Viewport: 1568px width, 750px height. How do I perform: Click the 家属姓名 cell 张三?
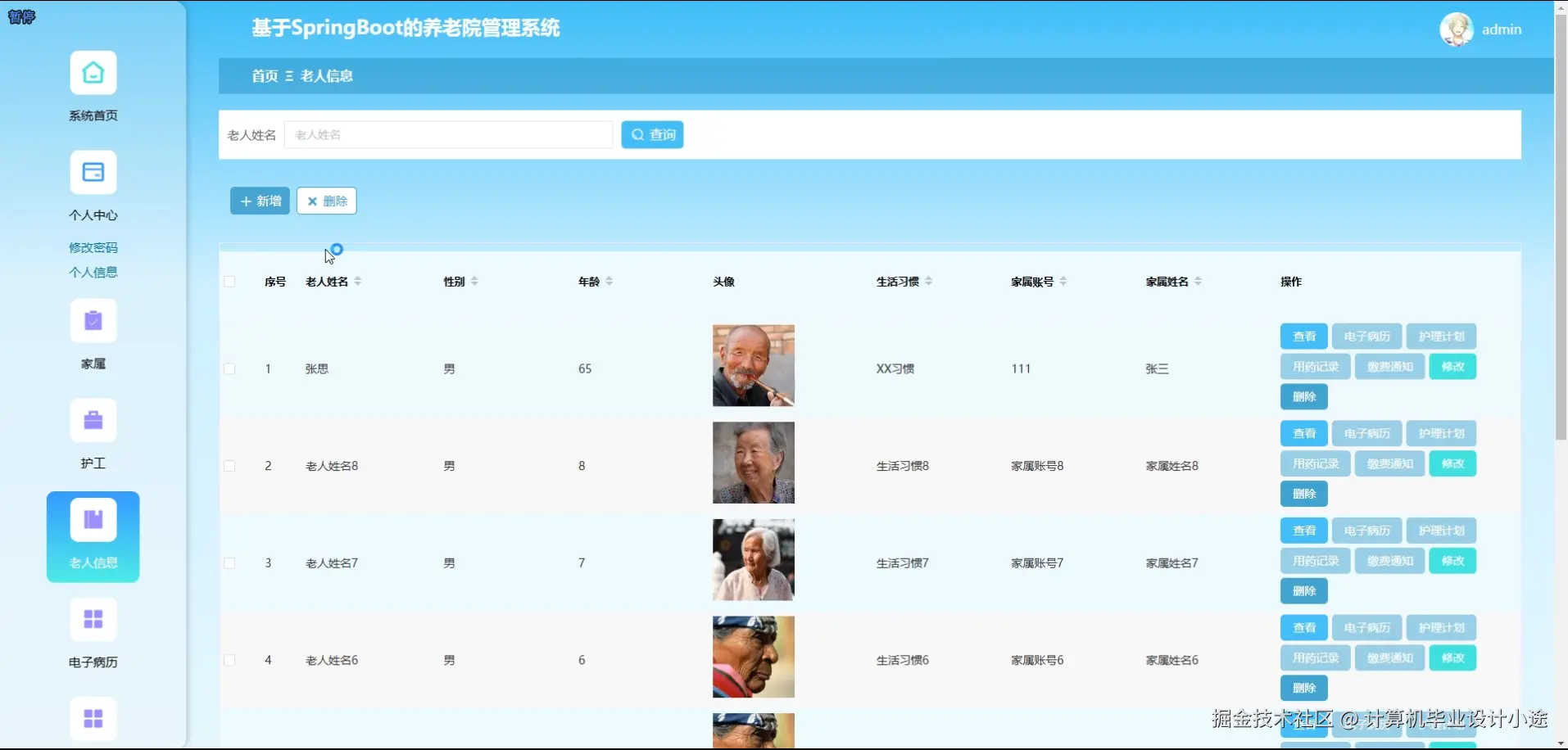pyautogui.click(x=1157, y=369)
